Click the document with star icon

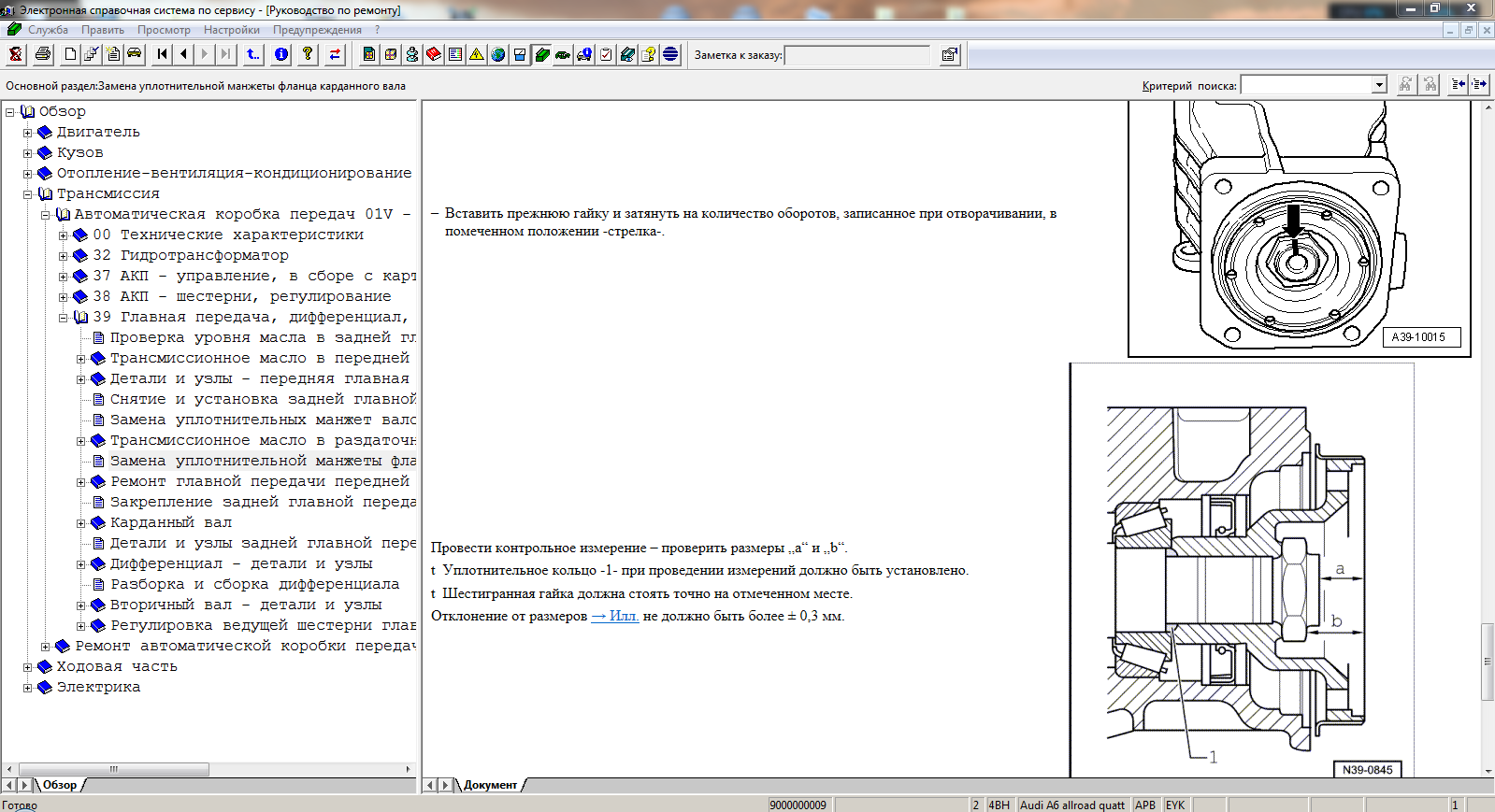113,54
